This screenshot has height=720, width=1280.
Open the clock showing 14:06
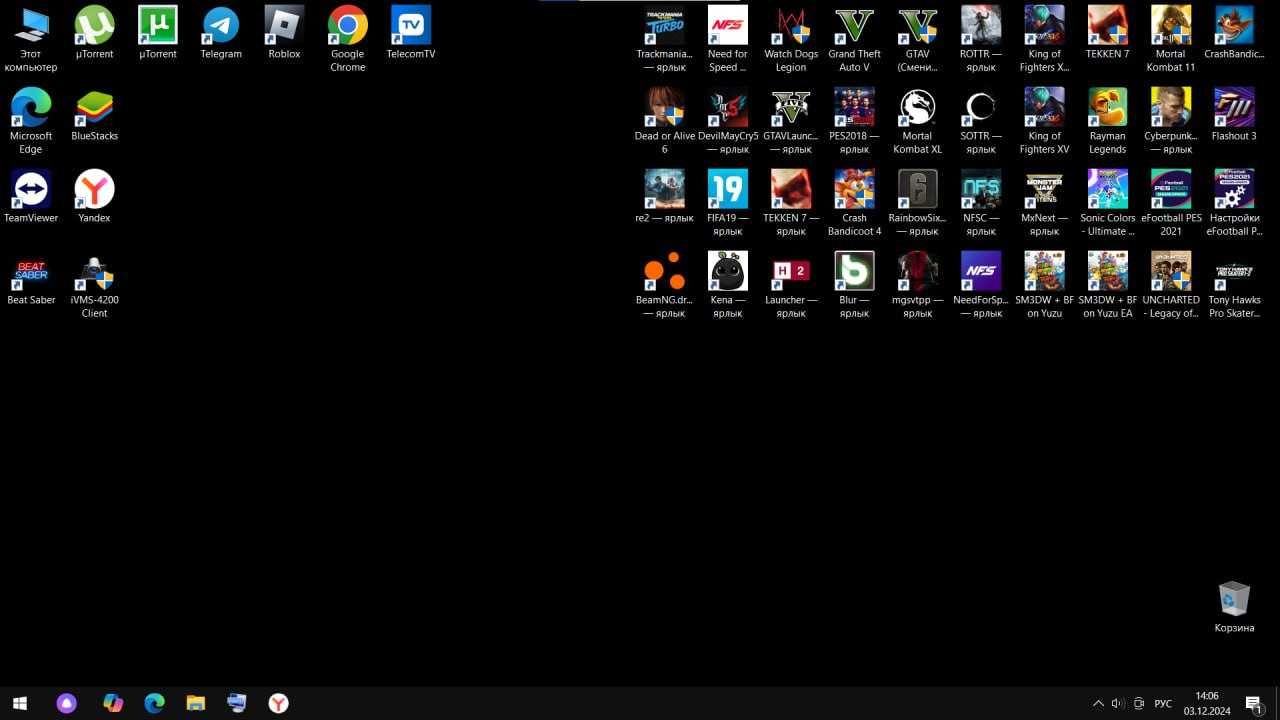click(x=1207, y=703)
